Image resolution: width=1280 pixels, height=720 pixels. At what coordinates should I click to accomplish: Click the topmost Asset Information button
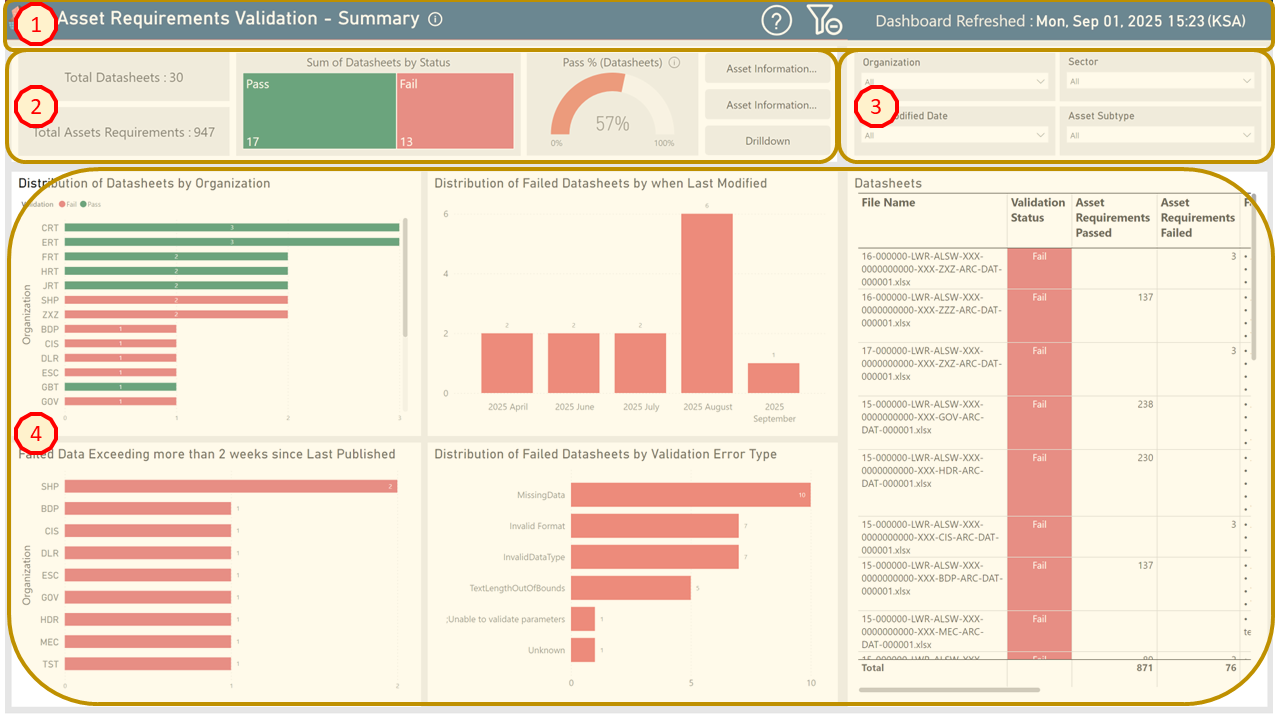pyautogui.click(x=767, y=69)
